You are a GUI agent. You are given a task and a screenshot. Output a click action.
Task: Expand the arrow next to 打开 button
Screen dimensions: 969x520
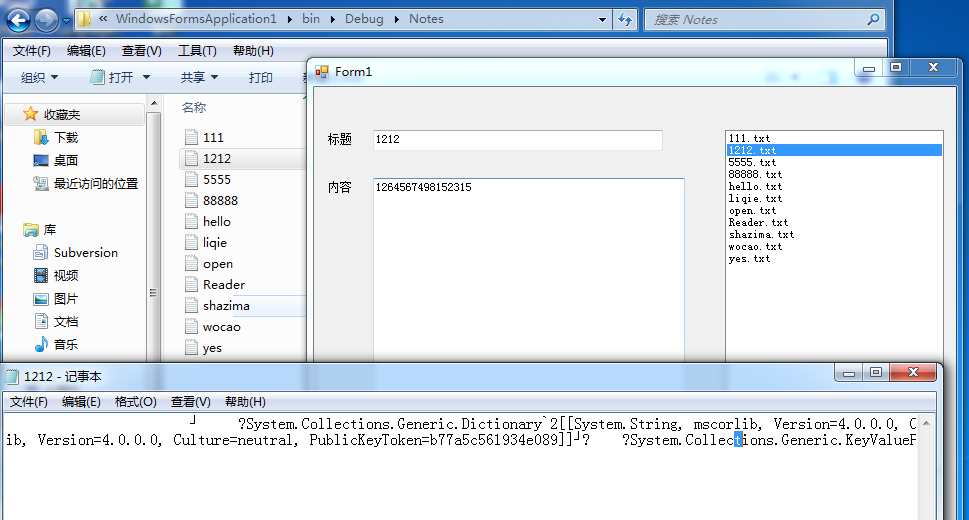[146, 77]
